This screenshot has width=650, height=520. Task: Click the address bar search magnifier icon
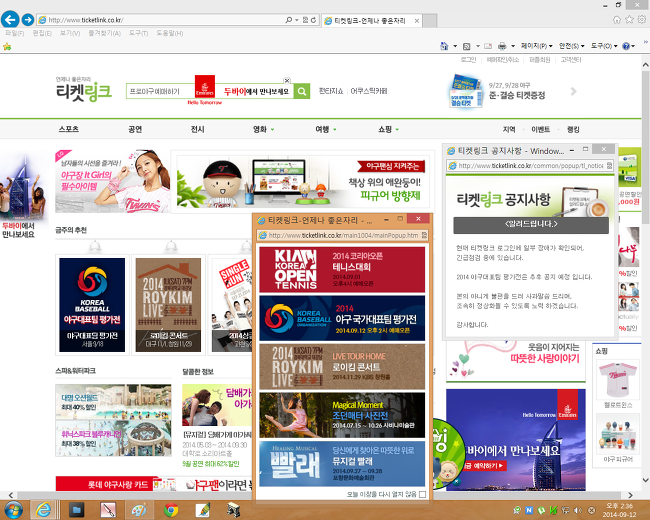pyautogui.click(x=289, y=20)
